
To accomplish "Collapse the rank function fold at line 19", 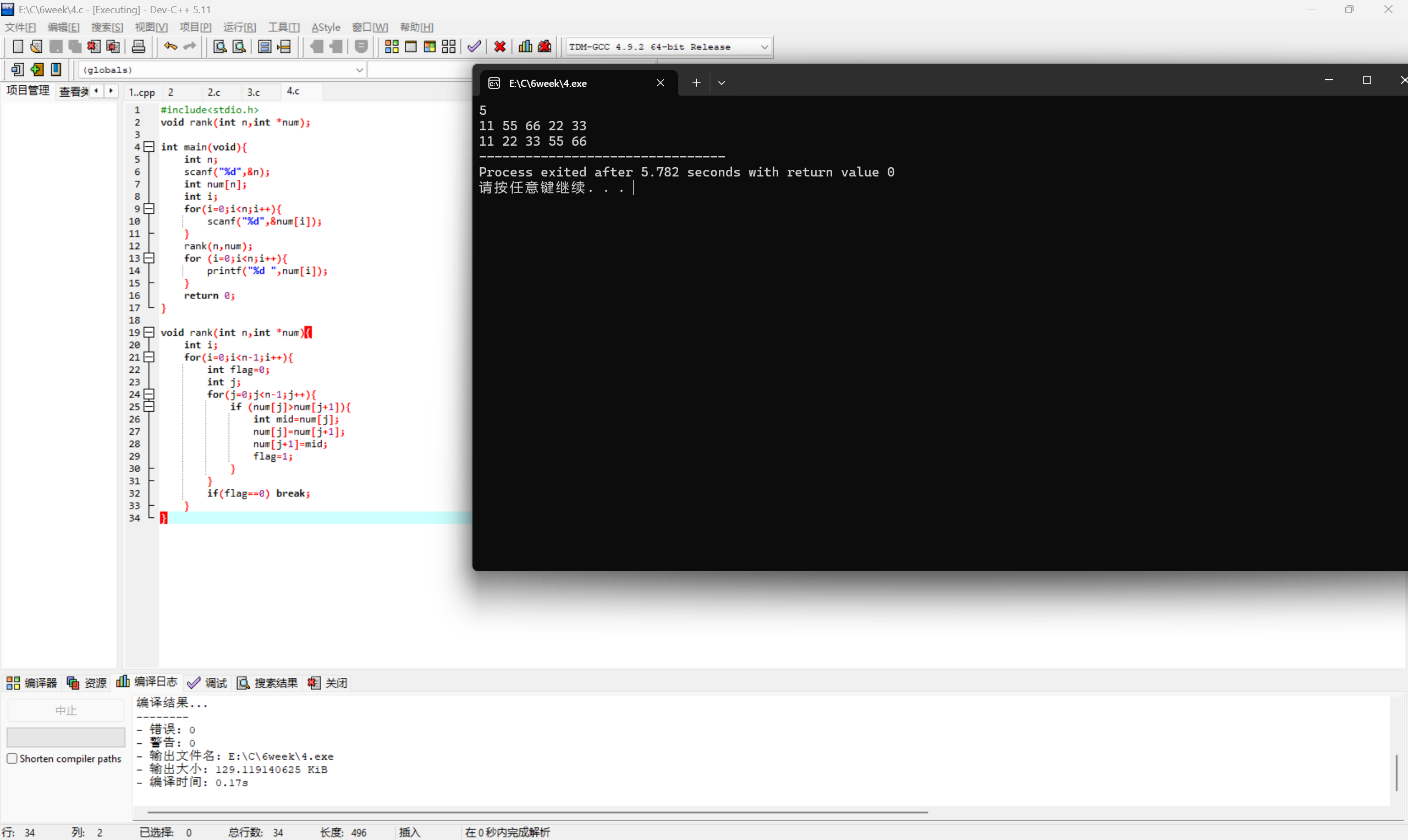I will [x=149, y=332].
